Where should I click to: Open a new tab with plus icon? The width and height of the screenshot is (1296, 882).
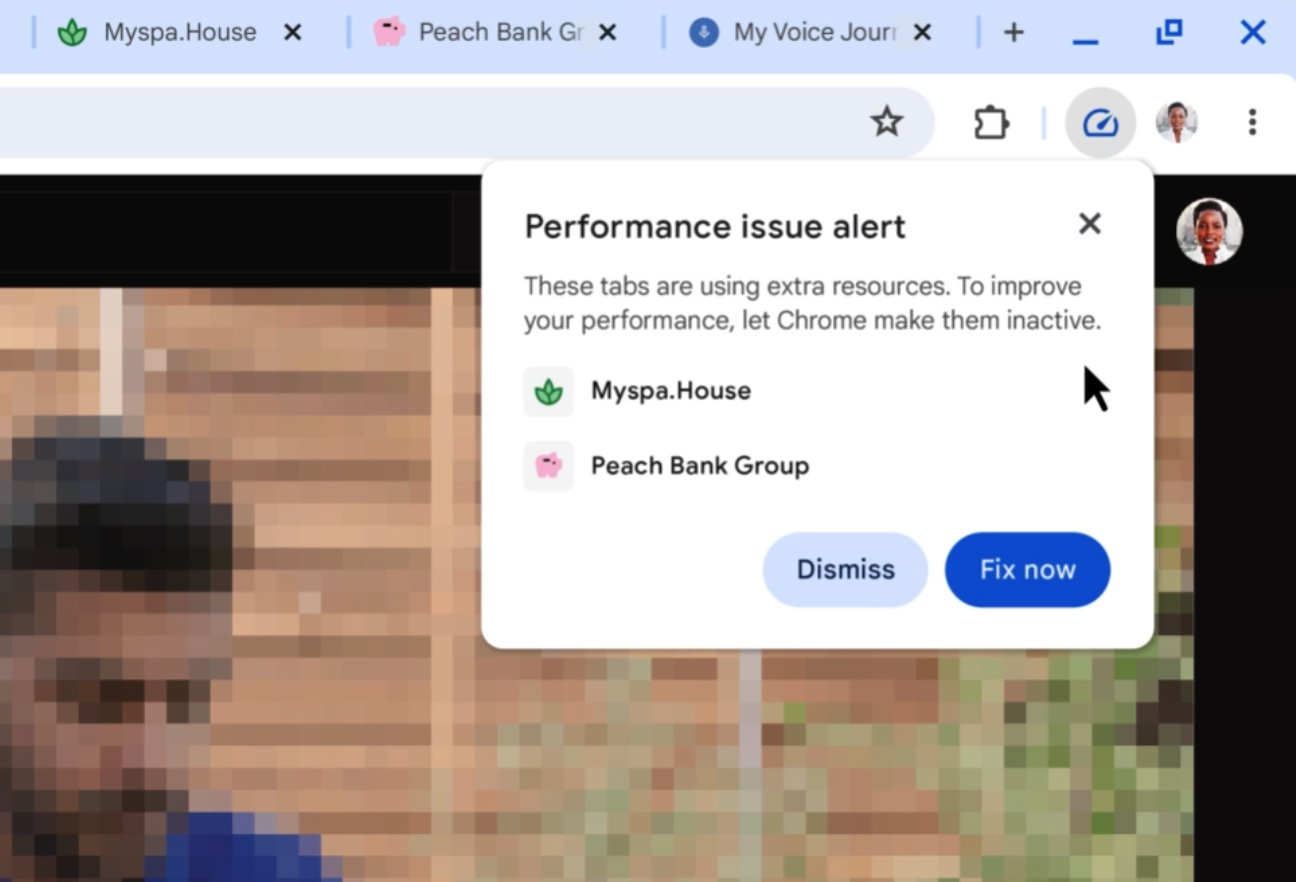pyautogui.click(x=1013, y=33)
